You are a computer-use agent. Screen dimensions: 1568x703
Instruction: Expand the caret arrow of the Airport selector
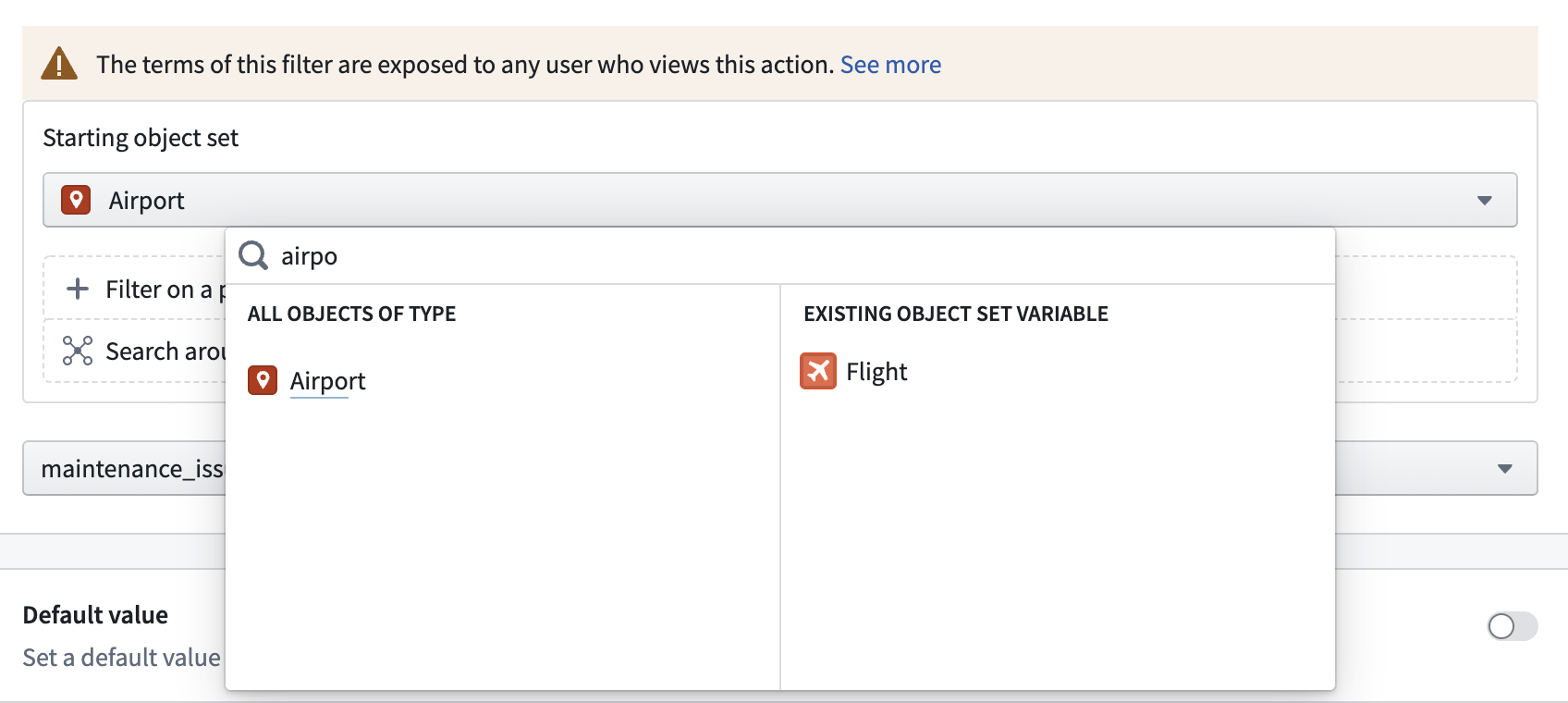[x=1484, y=201]
